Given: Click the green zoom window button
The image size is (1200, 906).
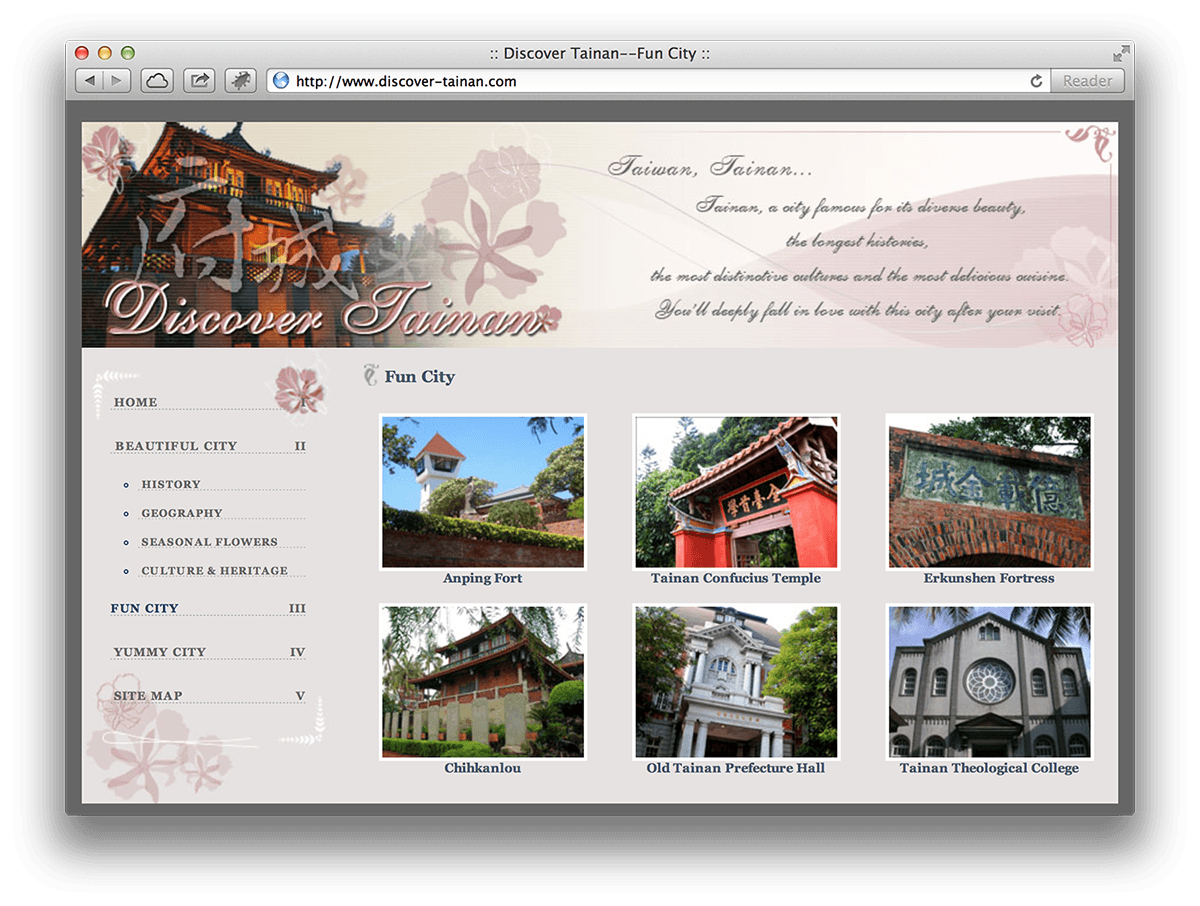Looking at the screenshot, I should coord(127,53).
